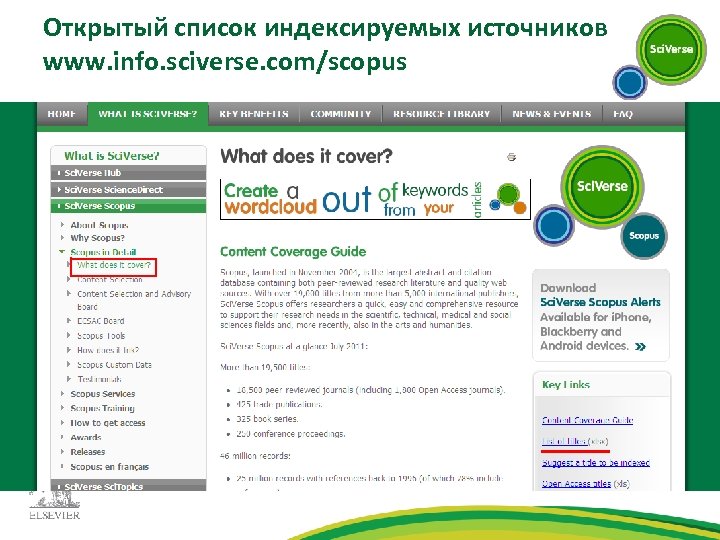Click the What does it cover? heading

306,156
